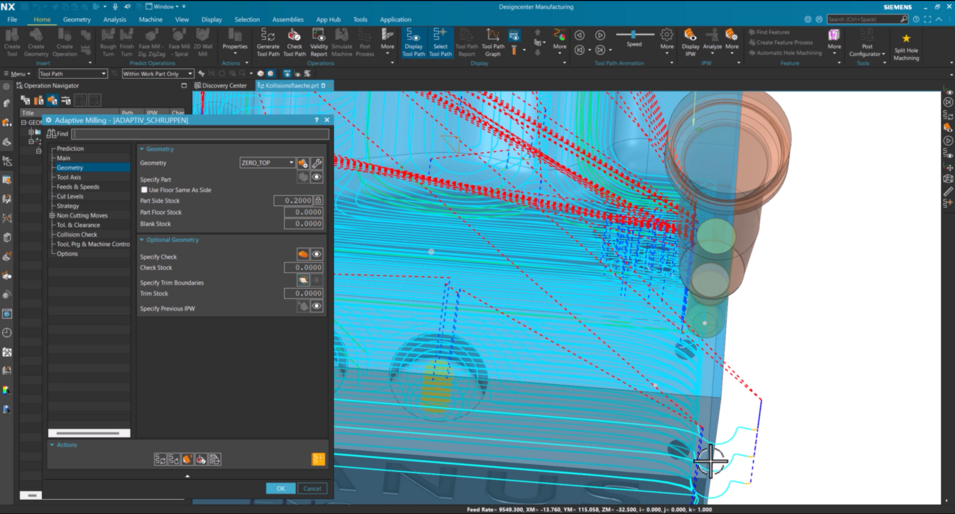The image size is (955, 514).
Task: Play tool path animation backward
Action: [x=579, y=35]
